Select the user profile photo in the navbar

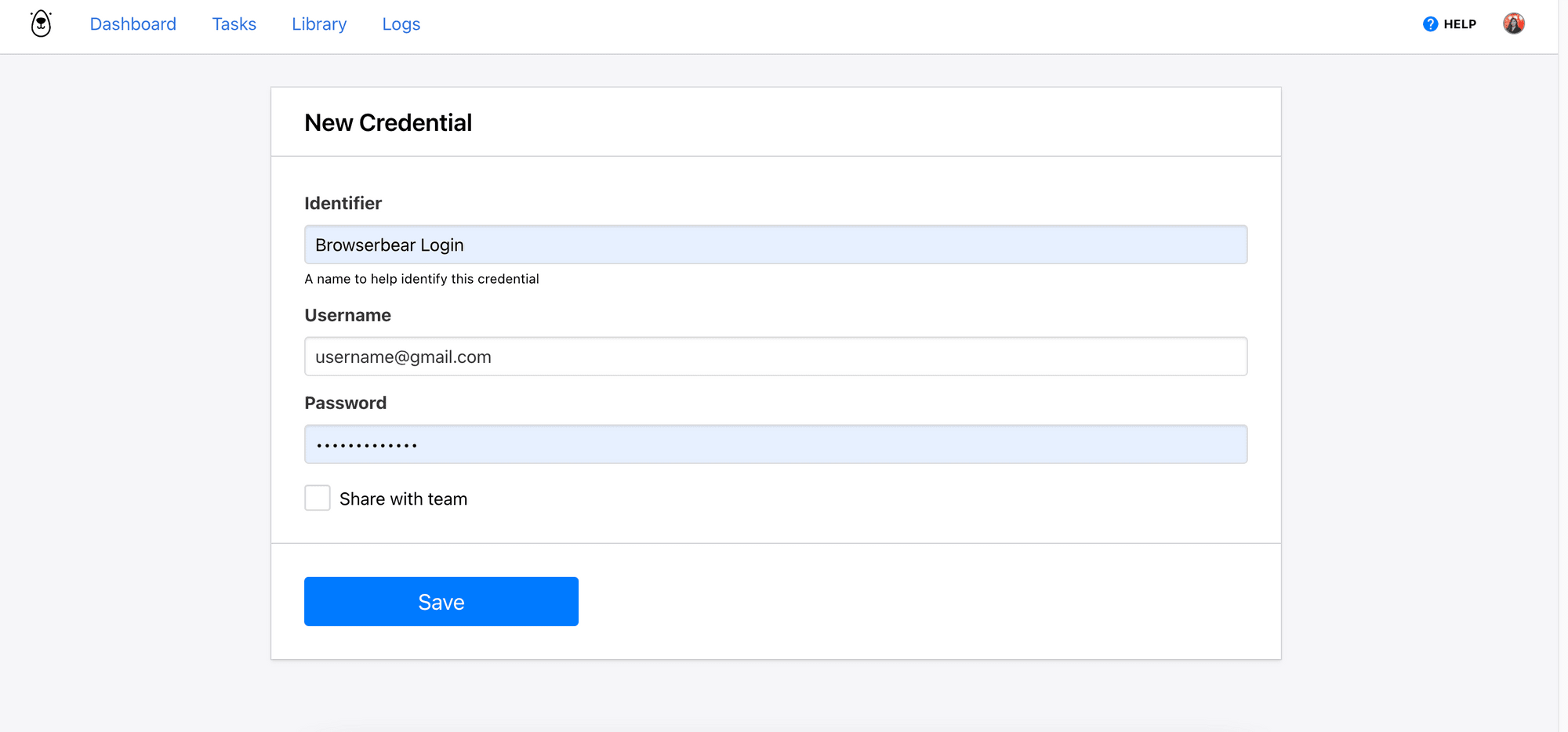point(1514,24)
